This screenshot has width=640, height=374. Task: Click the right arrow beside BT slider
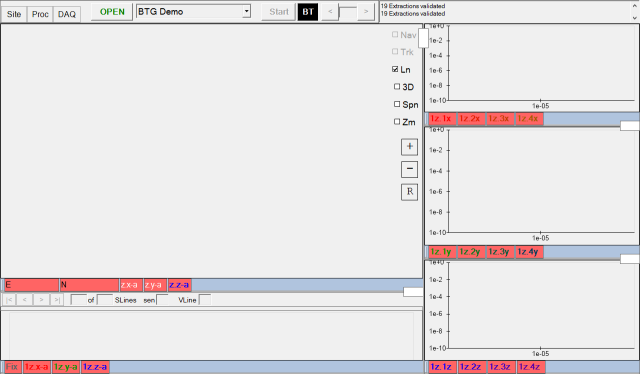point(366,12)
